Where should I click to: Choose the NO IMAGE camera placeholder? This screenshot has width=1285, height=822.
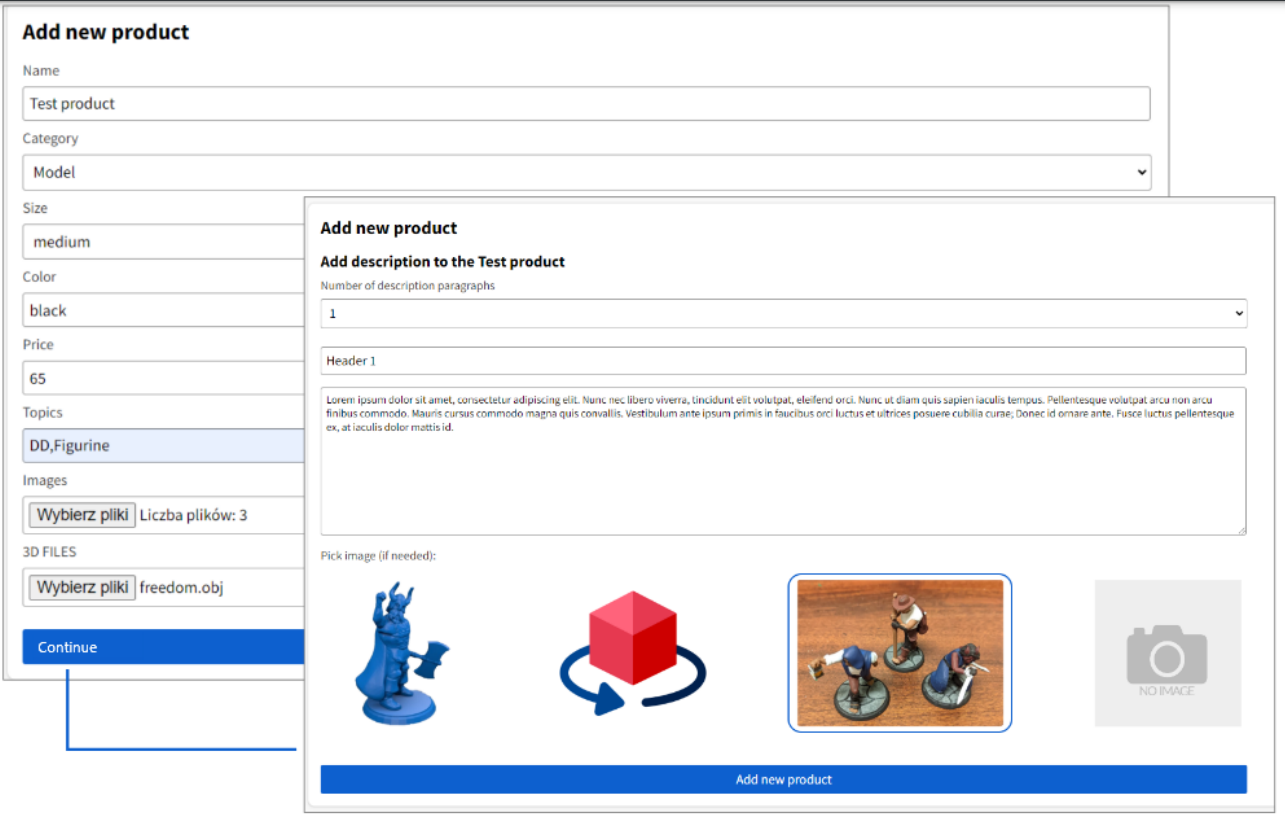(x=1166, y=653)
